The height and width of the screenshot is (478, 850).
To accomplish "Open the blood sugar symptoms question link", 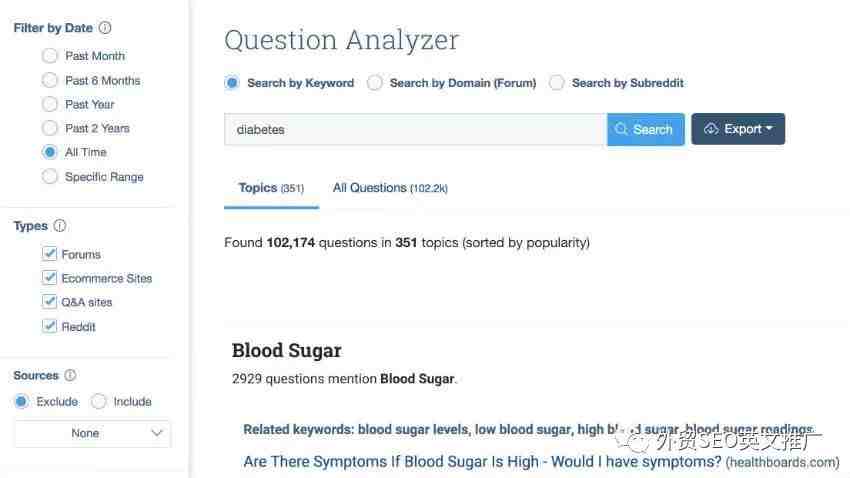I will [482, 462].
